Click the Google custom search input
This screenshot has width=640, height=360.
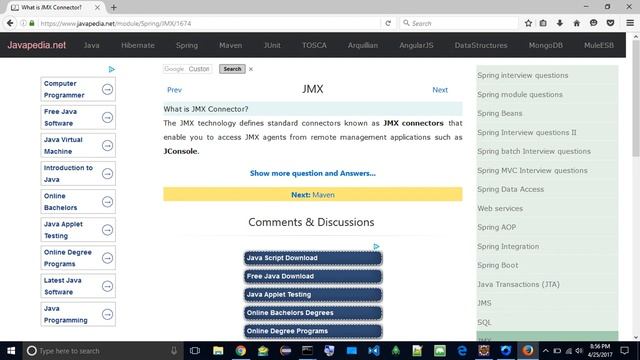pyautogui.click(x=187, y=69)
